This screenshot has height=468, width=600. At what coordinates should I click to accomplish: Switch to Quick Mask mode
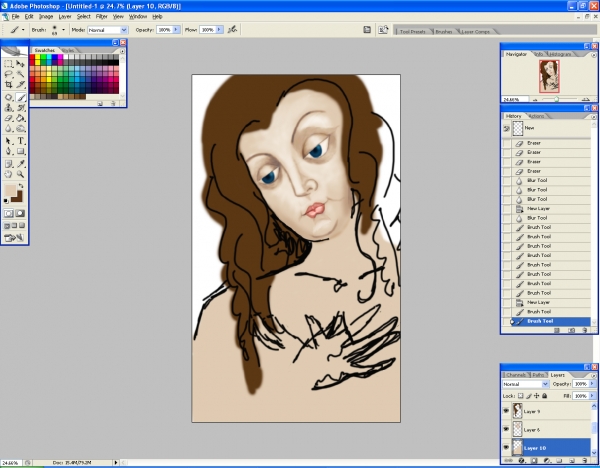tap(20, 214)
